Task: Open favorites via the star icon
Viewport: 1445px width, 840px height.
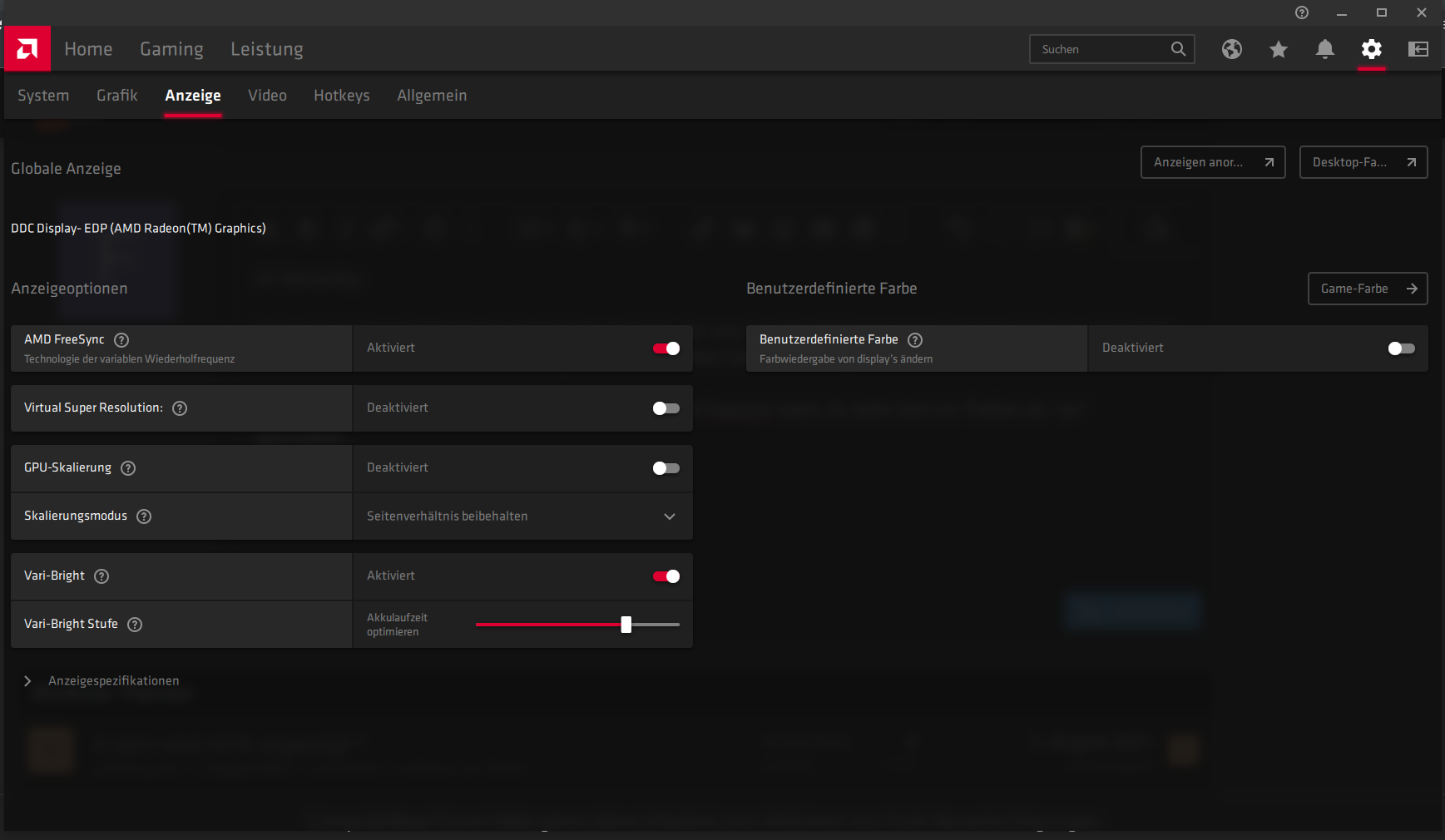Action: click(1279, 49)
